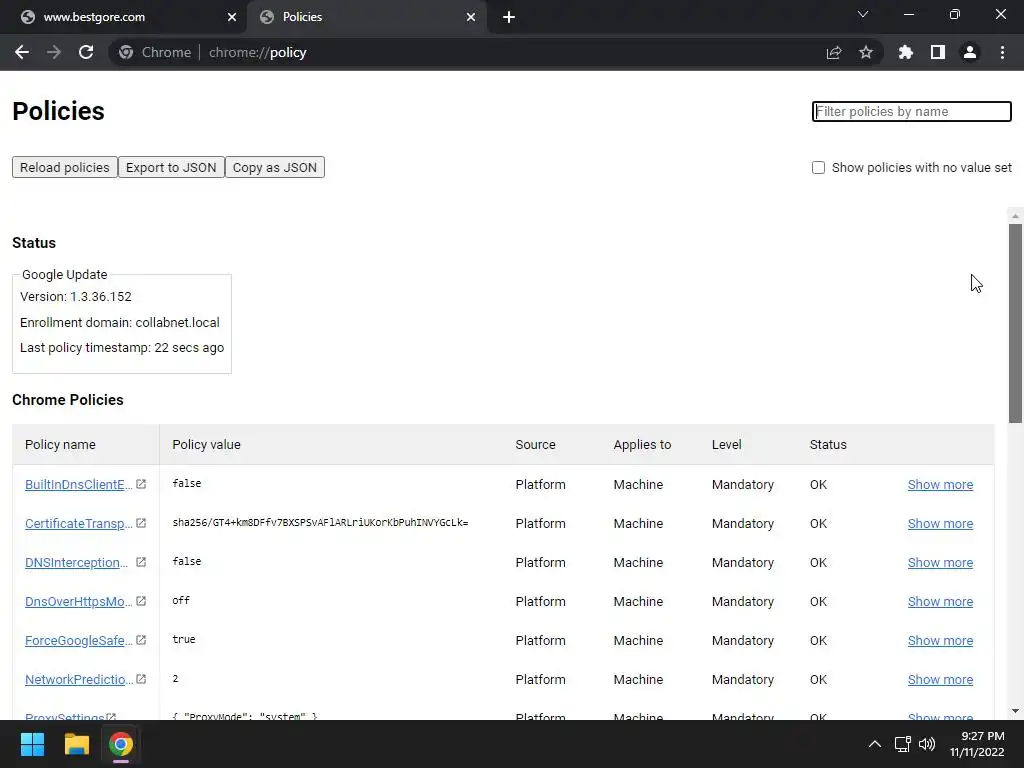Open the three-dot Chrome menu

[x=1002, y=52]
